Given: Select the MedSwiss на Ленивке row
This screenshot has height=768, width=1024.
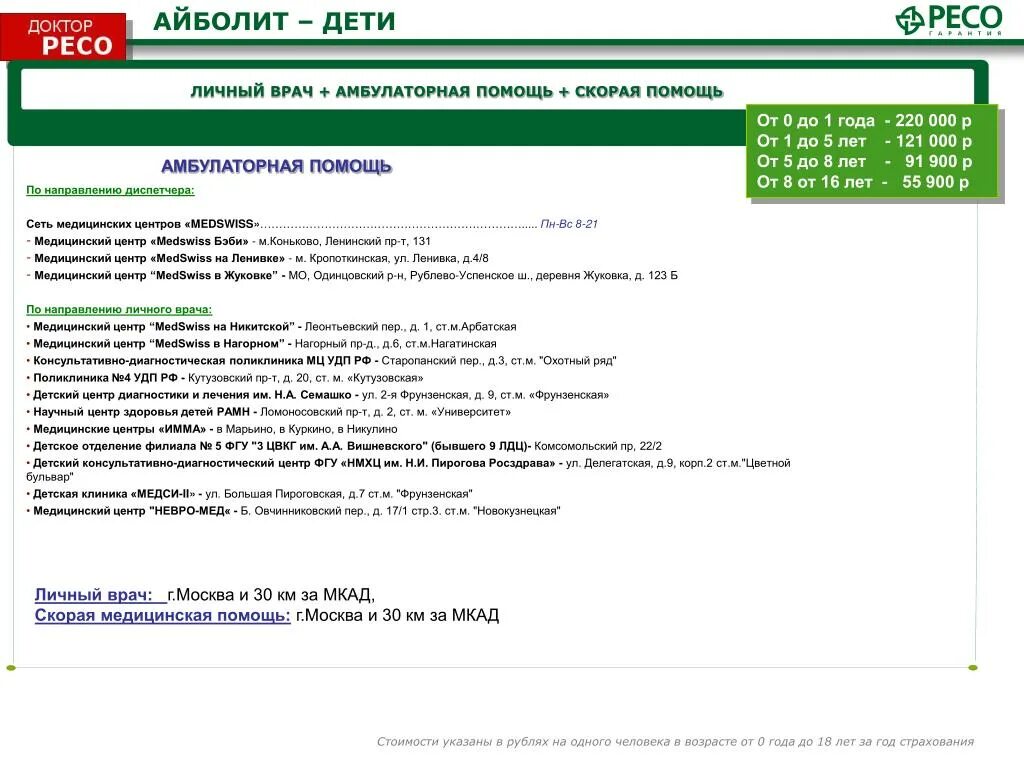Looking at the screenshot, I should tap(257, 258).
